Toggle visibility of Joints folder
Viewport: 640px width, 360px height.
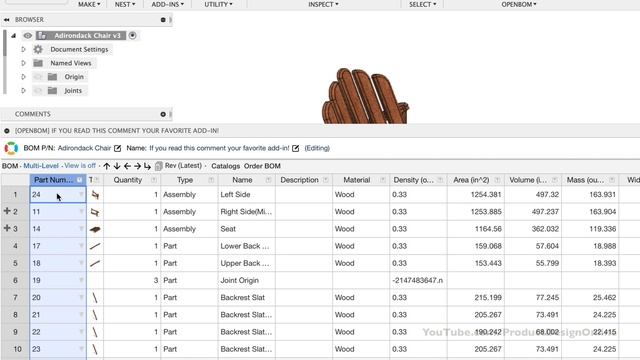(x=38, y=91)
